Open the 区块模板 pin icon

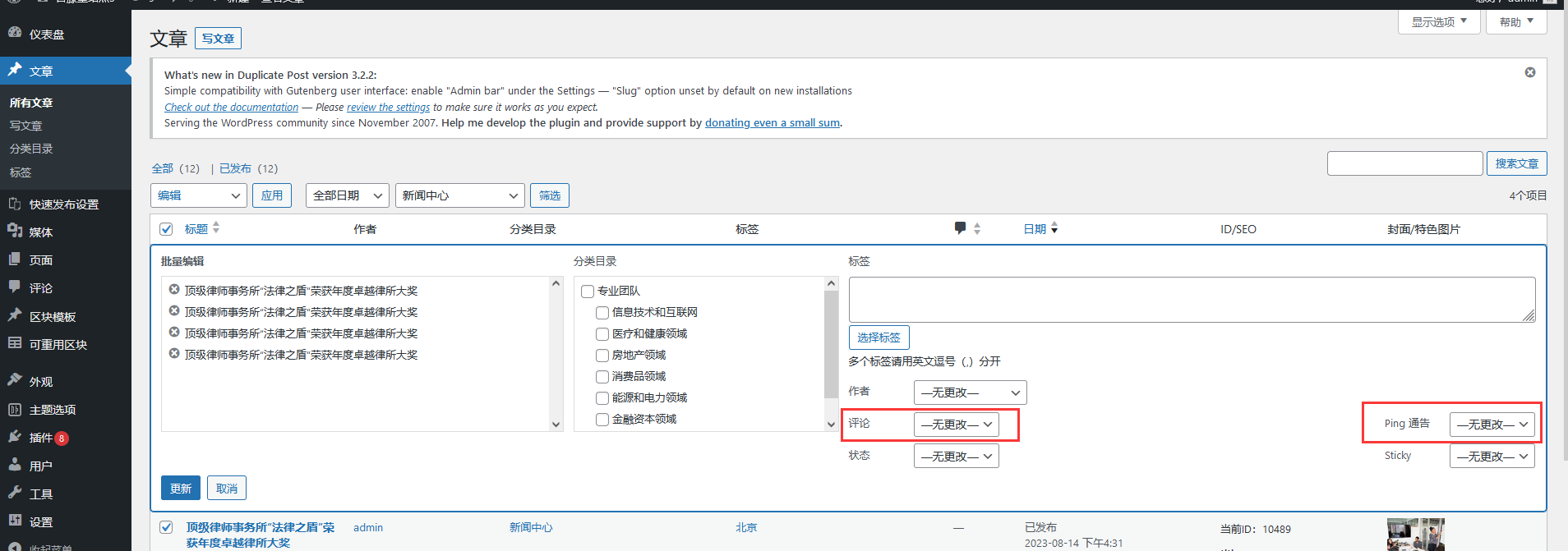point(15,315)
